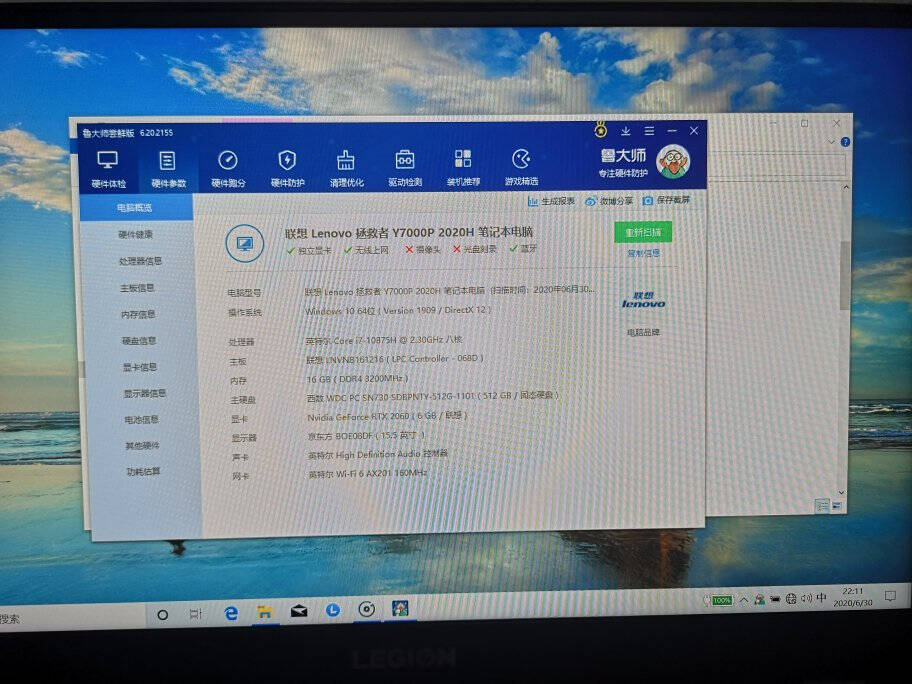Click the 独立显卡 checkmark label

[x=309, y=251]
